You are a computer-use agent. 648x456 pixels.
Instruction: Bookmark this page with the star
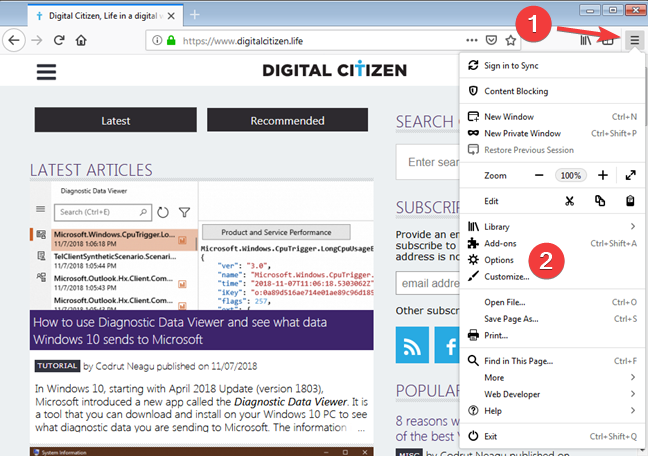coord(511,40)
